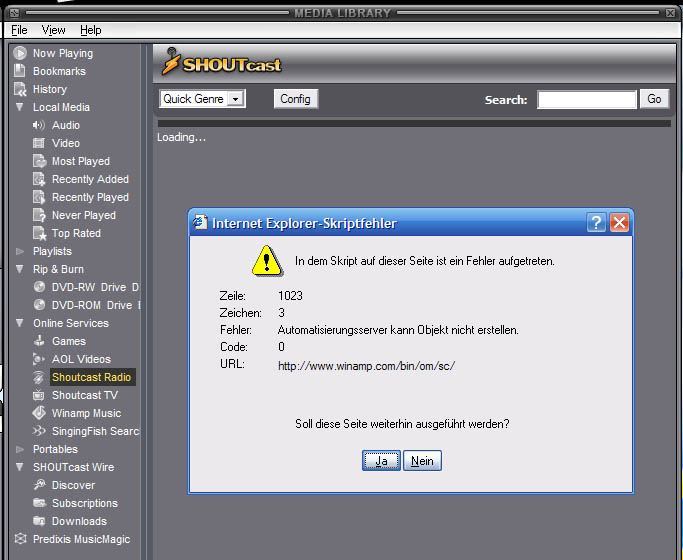Click the Games joystick icon
Viewport: 683px width, 560px height.
(39, 341)
